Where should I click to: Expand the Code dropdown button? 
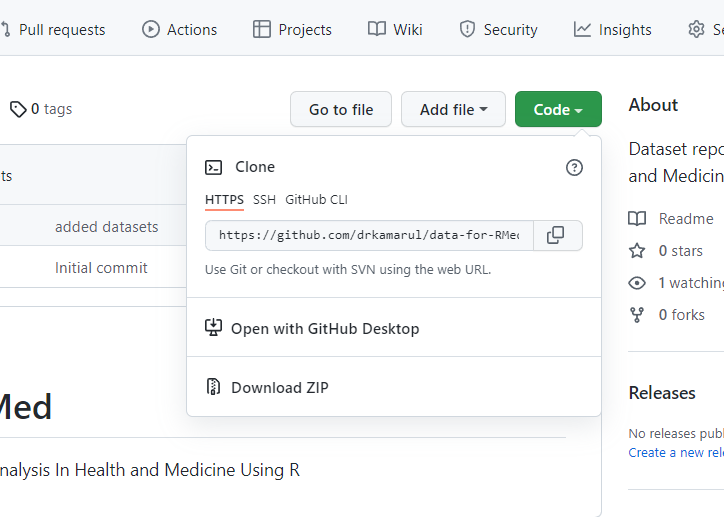(x=558, y=109)
